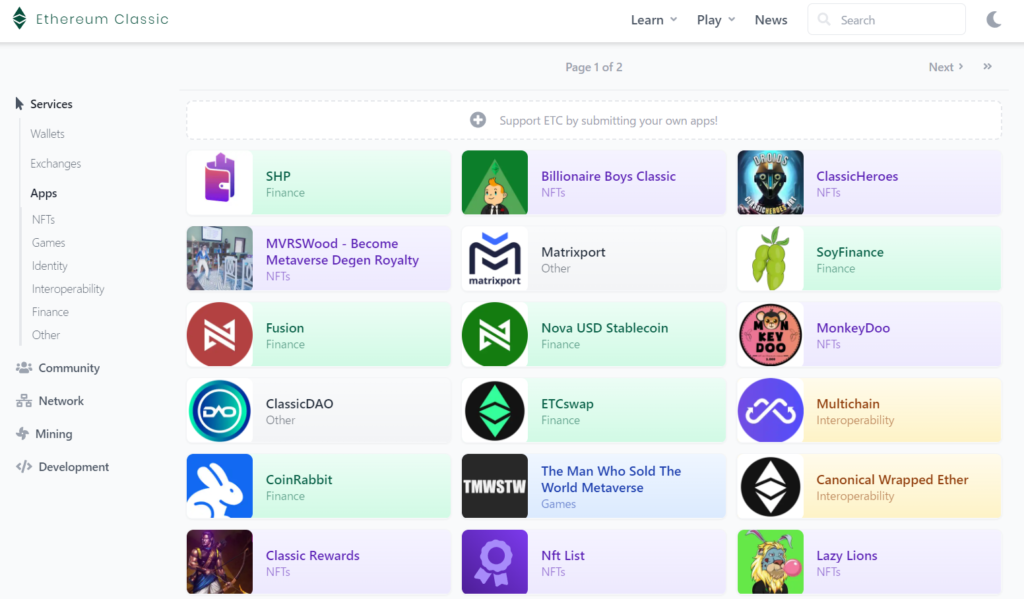Open the Nft List ribbon badge icon
Screen dimensions: 1024x599
(x=495, y=562)
